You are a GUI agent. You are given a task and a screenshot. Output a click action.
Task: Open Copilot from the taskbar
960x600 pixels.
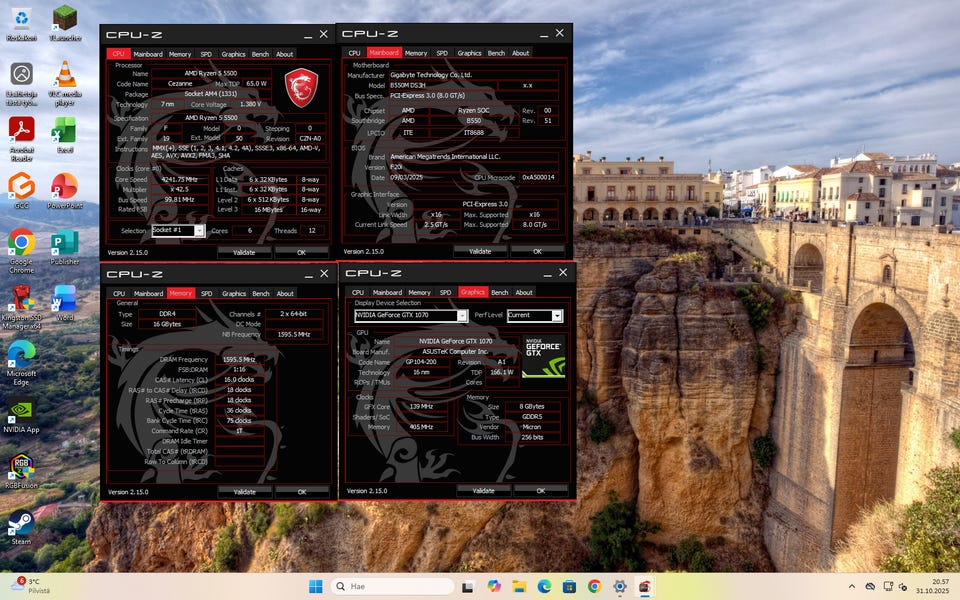(x=493, y=587)
